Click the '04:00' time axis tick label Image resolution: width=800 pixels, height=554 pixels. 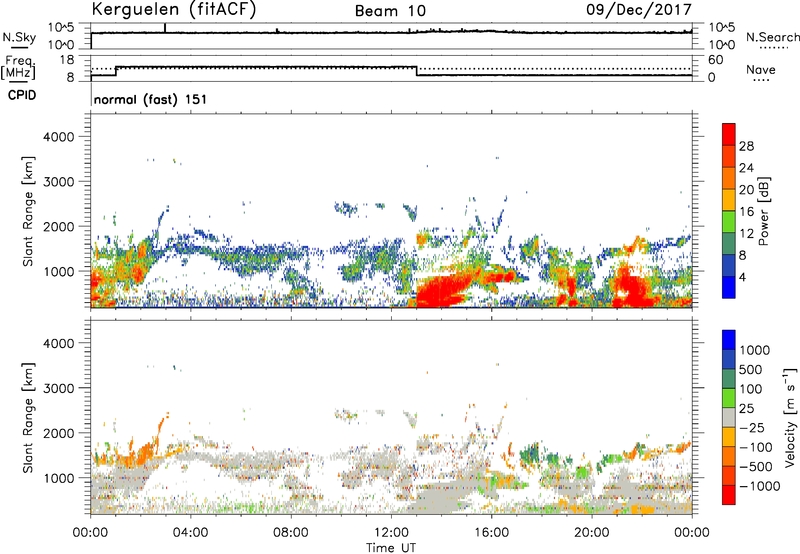pyautogui.click(x=190, y=533)
